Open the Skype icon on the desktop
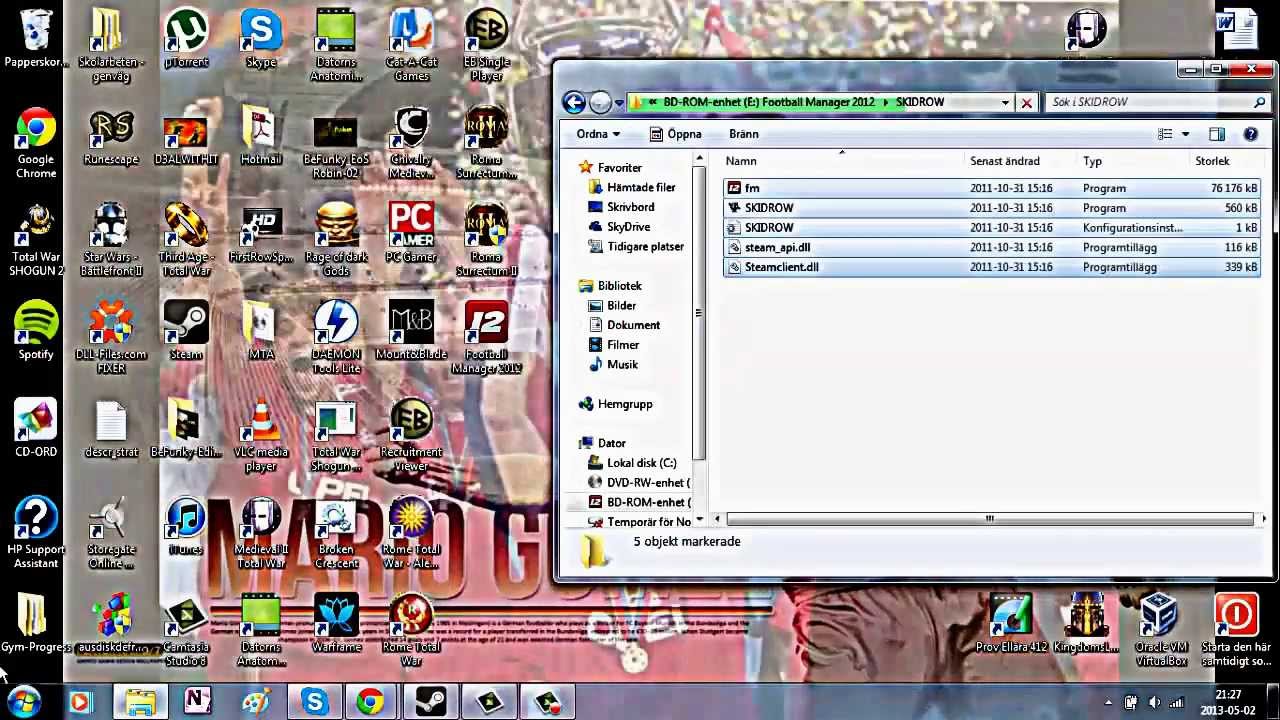This screenshot has width=1280, height=720. coord(261,40)
